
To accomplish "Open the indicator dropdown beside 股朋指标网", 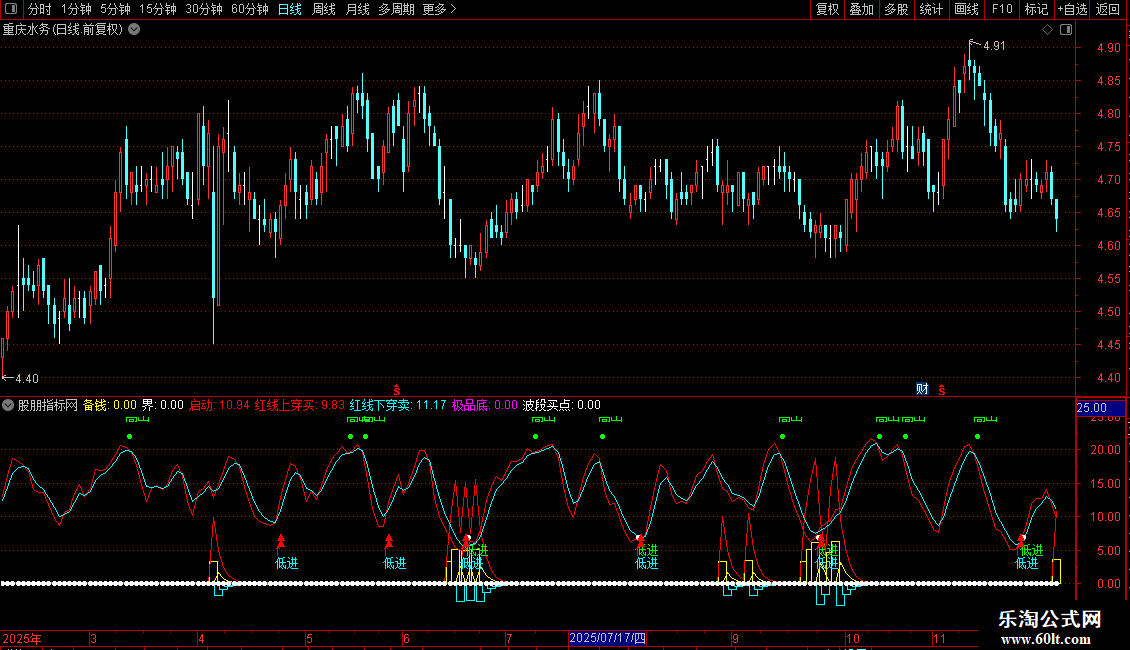I will [x=8, y=406].
